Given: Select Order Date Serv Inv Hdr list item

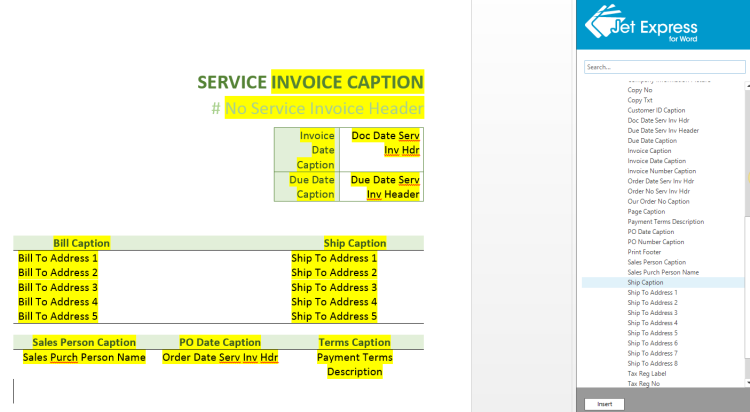Looking at the screenshot, I should pos(661,181).
